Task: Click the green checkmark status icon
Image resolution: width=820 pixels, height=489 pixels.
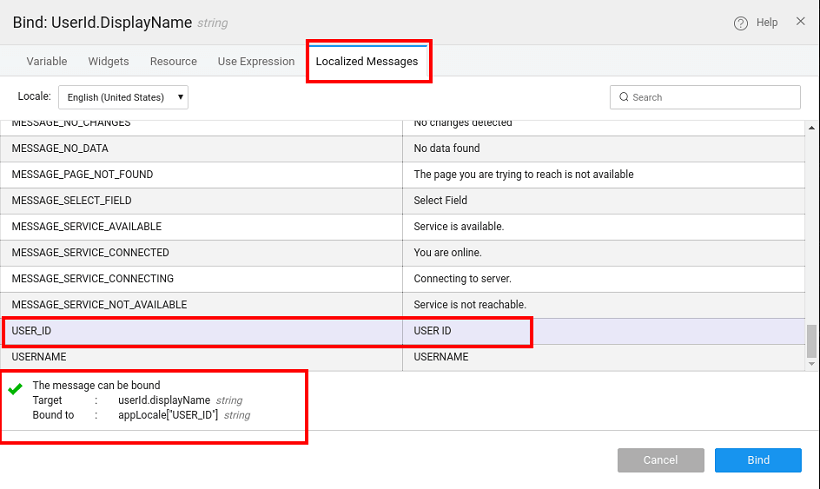Action: [15, 388]
